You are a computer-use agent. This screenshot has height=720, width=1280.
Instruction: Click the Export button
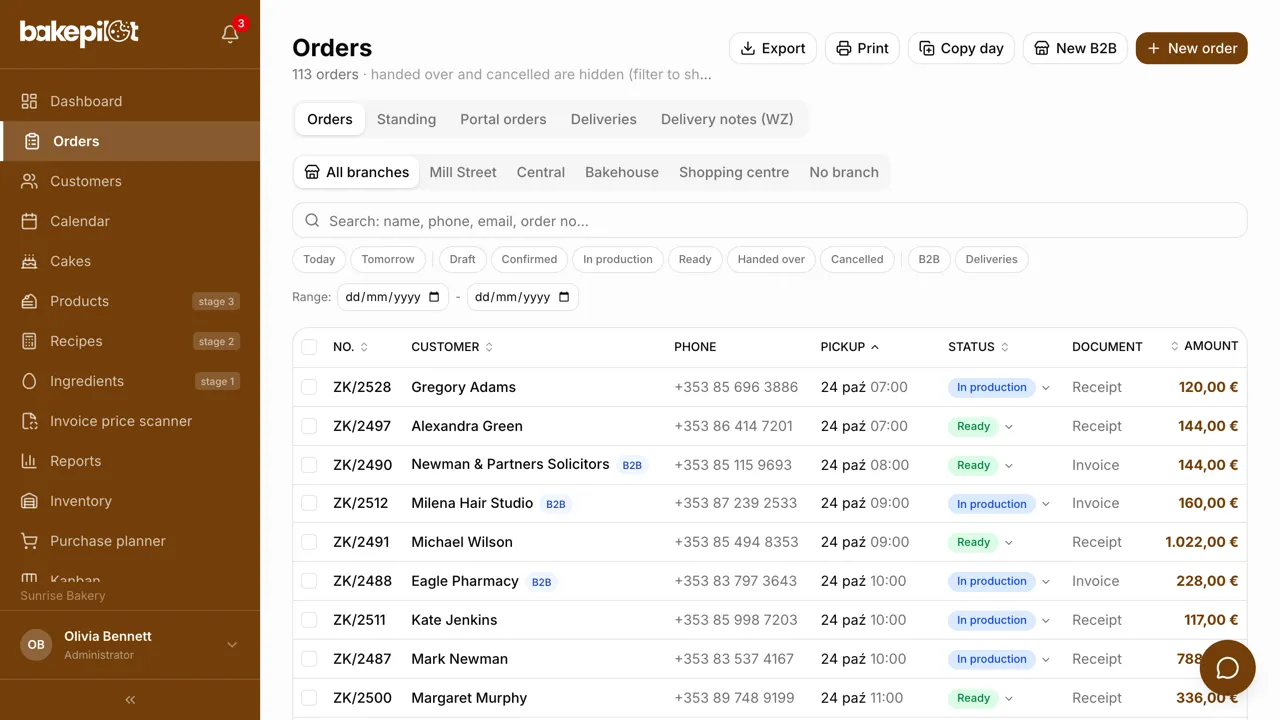(x=773, y=48)
